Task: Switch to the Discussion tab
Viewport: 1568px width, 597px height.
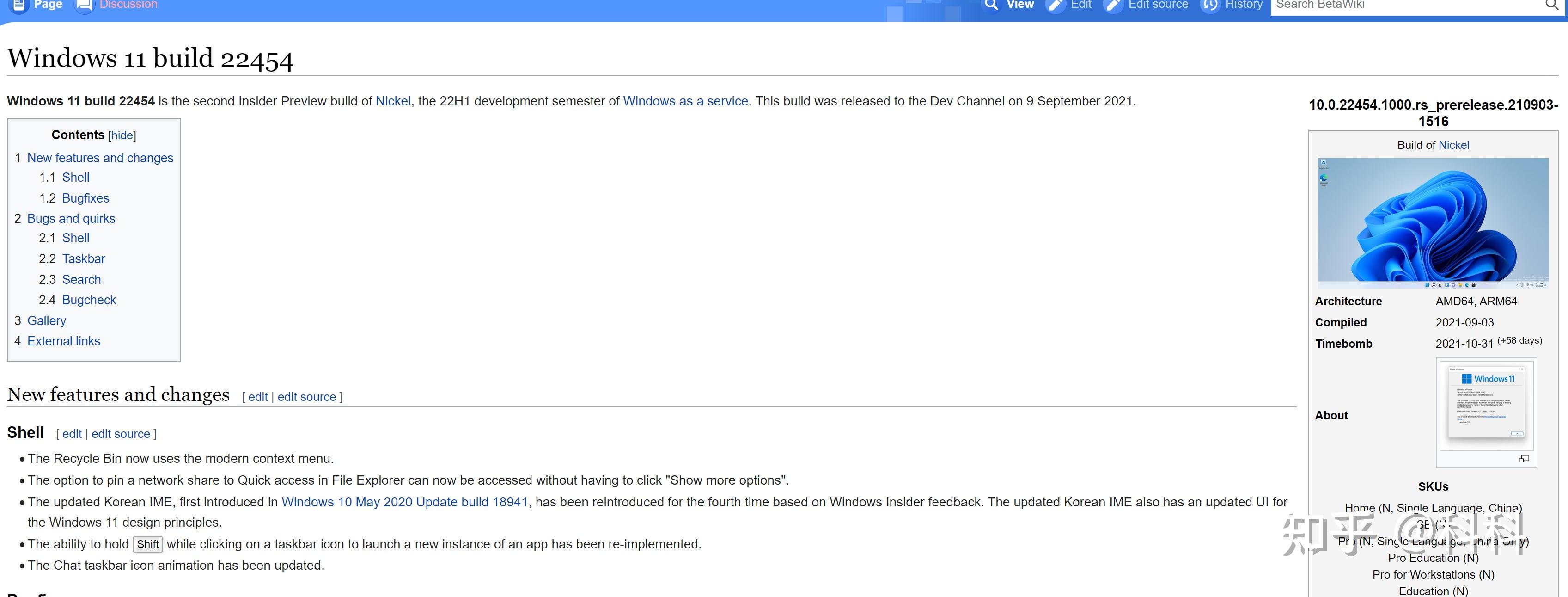Action: coord(128,5)
